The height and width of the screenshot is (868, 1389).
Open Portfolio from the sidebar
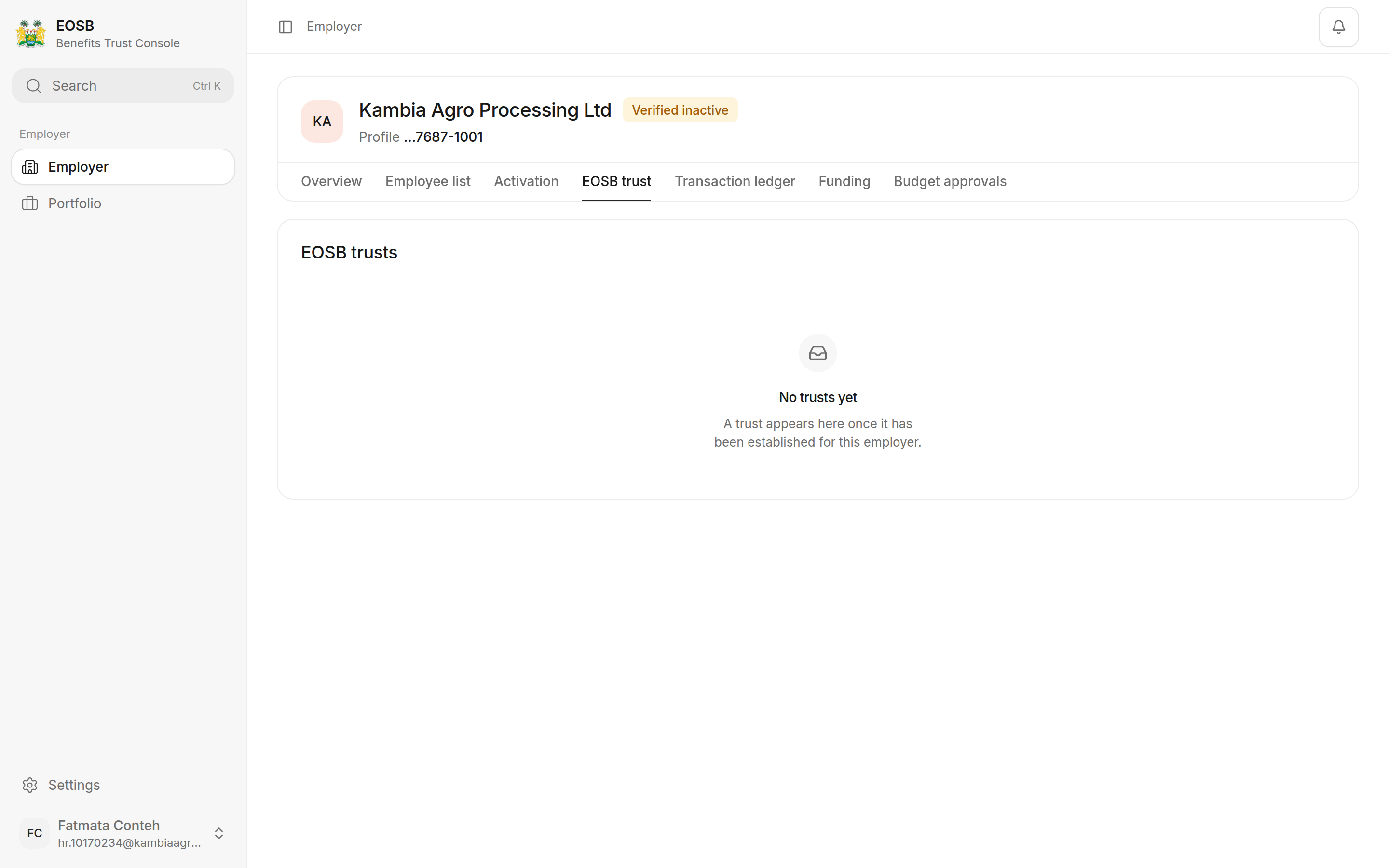[123, 203]
